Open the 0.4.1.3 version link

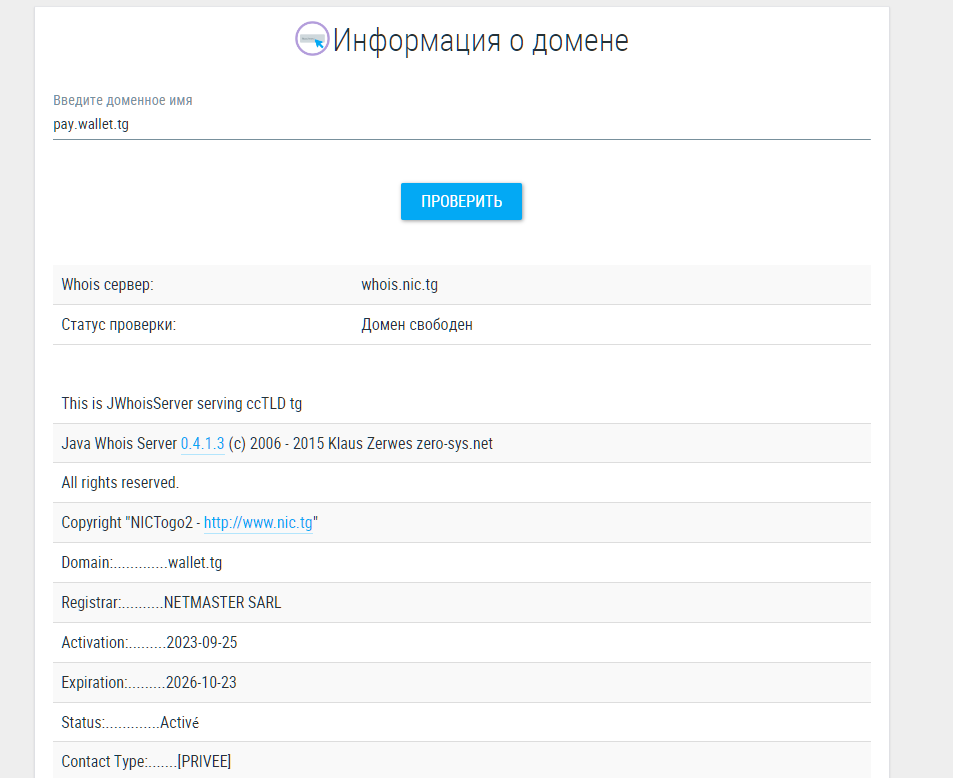(202, 444)
